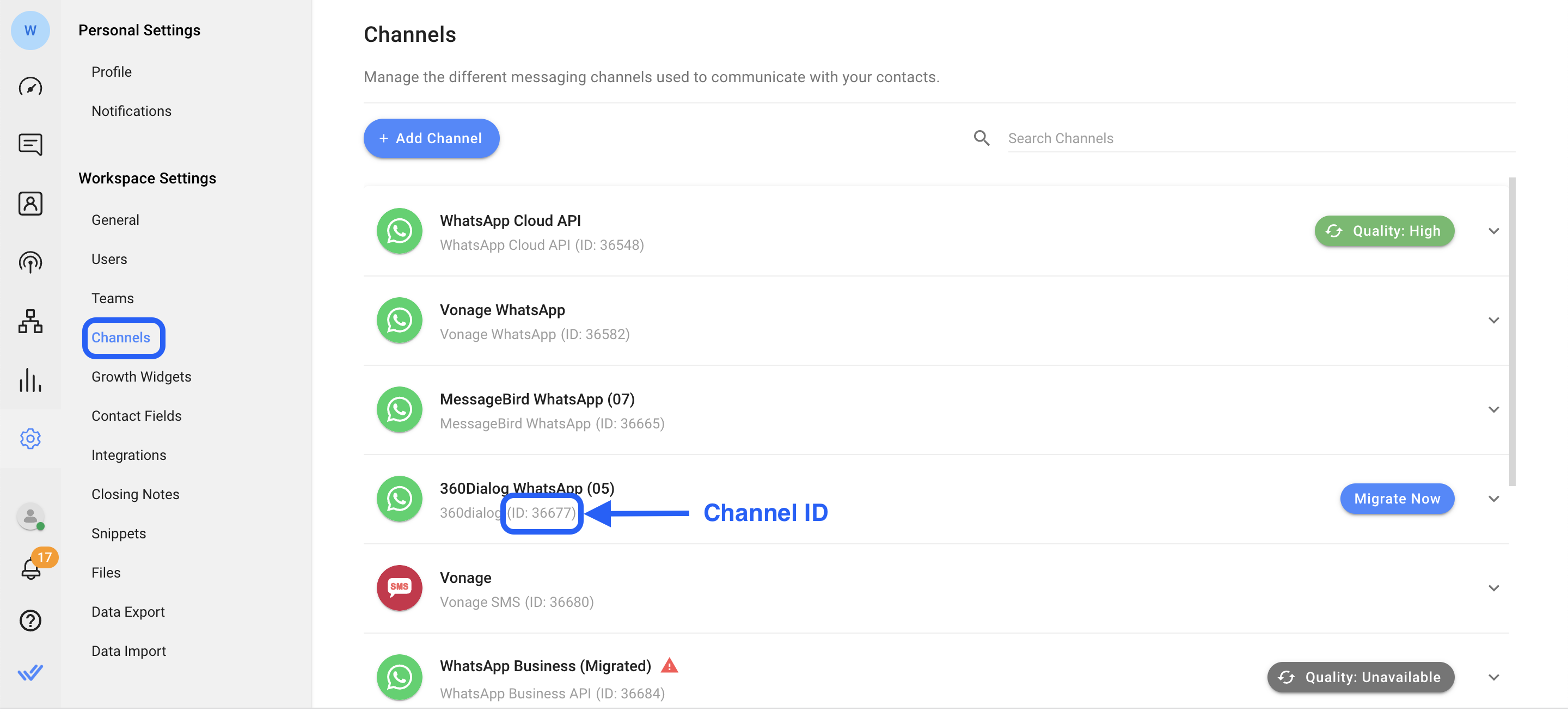The height and width of the screenshot is (712, 1568).
Task: Open General workspace settings
Action: tap(115, 220)
